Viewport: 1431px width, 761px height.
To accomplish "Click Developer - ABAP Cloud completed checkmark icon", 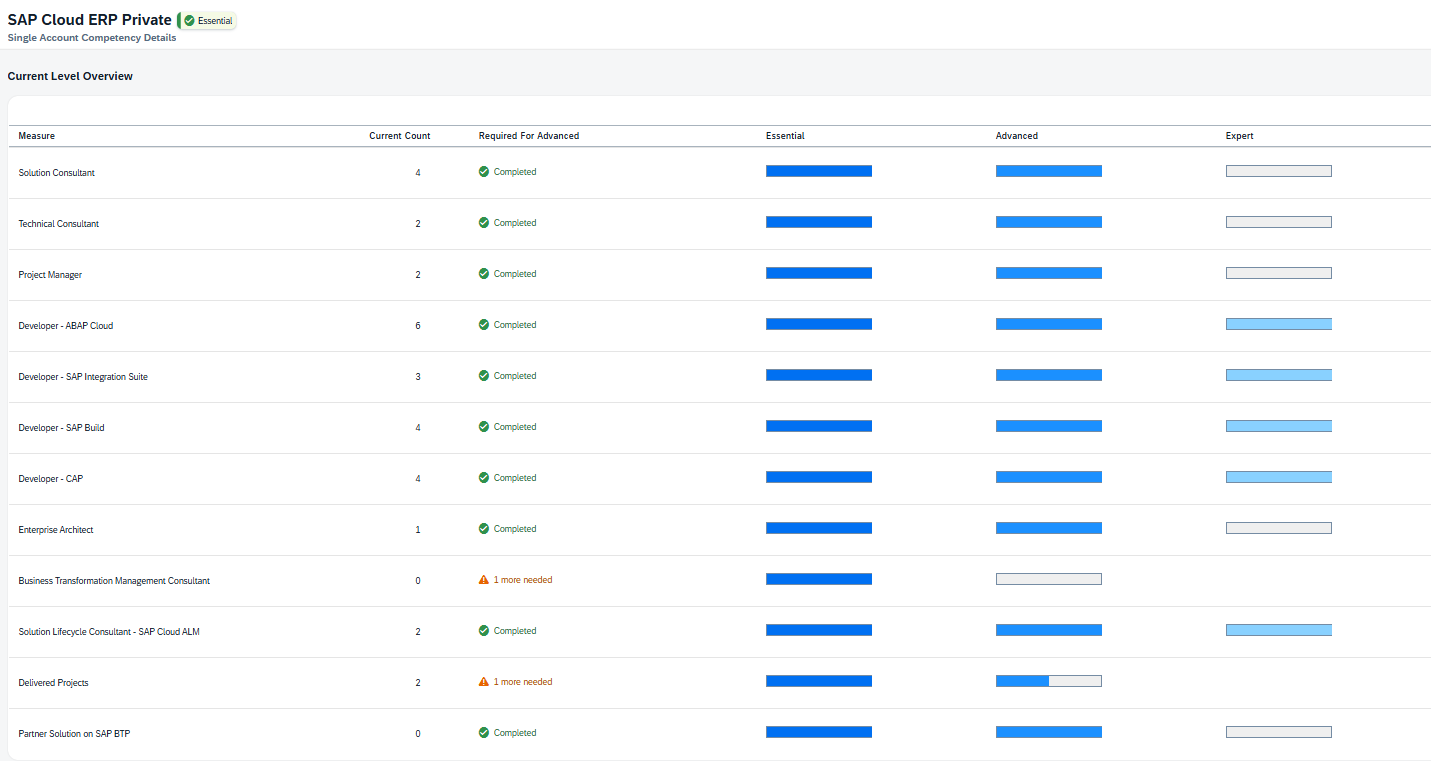I will click(484, 325).
